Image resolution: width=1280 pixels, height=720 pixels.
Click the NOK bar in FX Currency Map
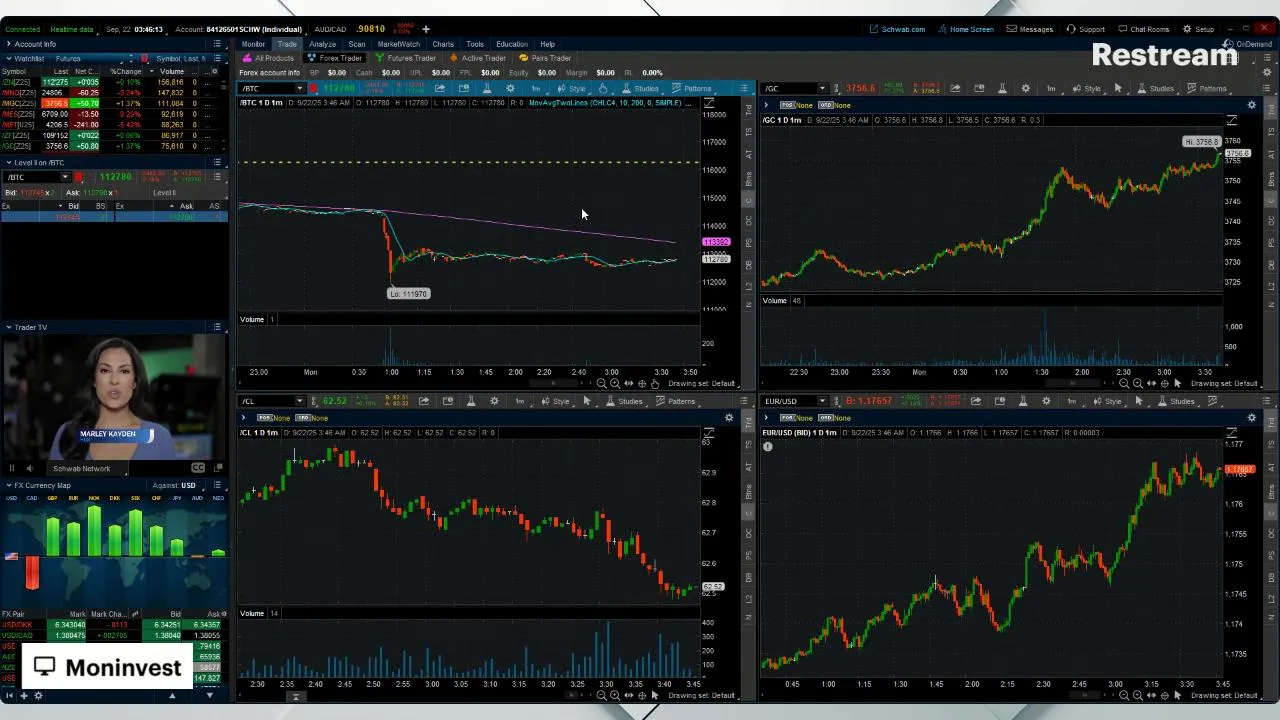(94, 531)
